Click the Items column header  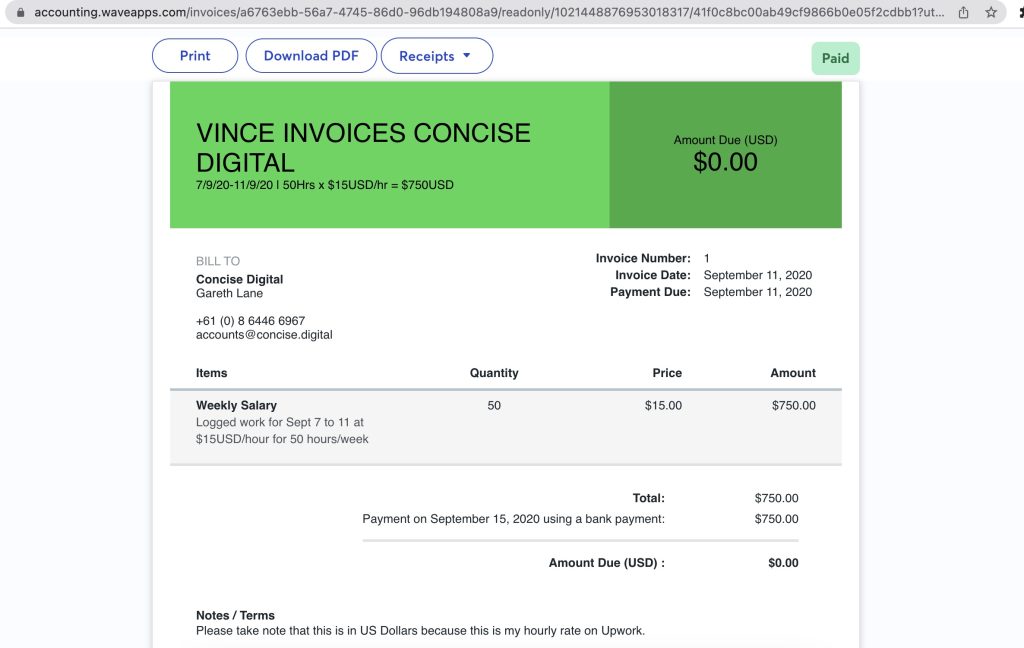click(212, 373)
